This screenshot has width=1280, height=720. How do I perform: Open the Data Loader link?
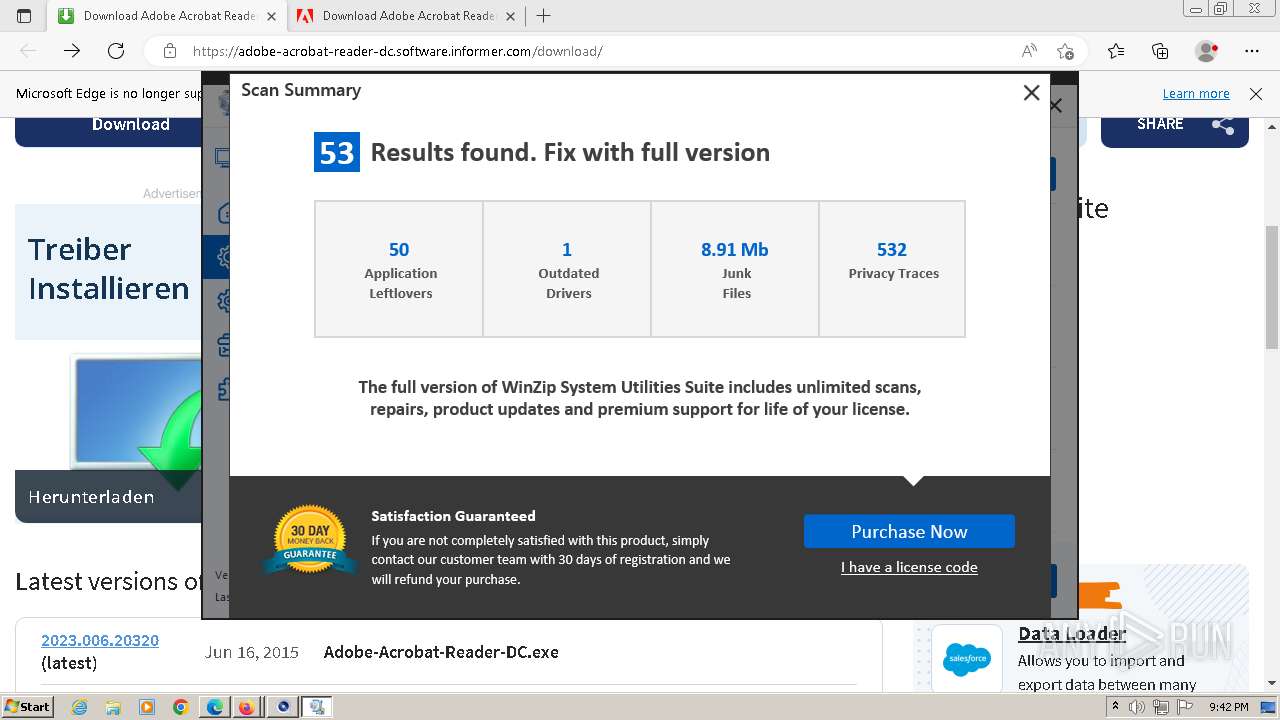pyautogui.click(x=1072, y=634)
